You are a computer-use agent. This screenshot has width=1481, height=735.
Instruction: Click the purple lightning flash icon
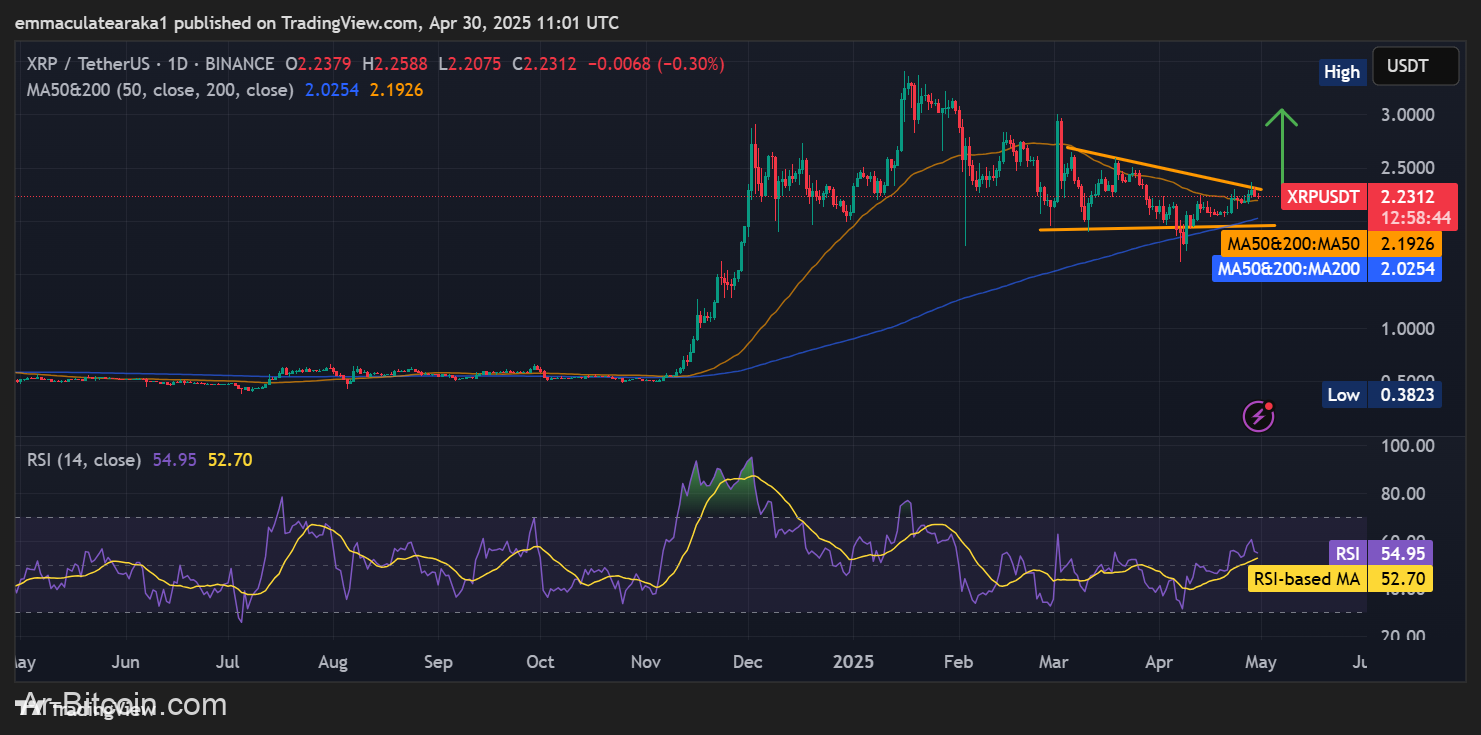coord(1257,416)
